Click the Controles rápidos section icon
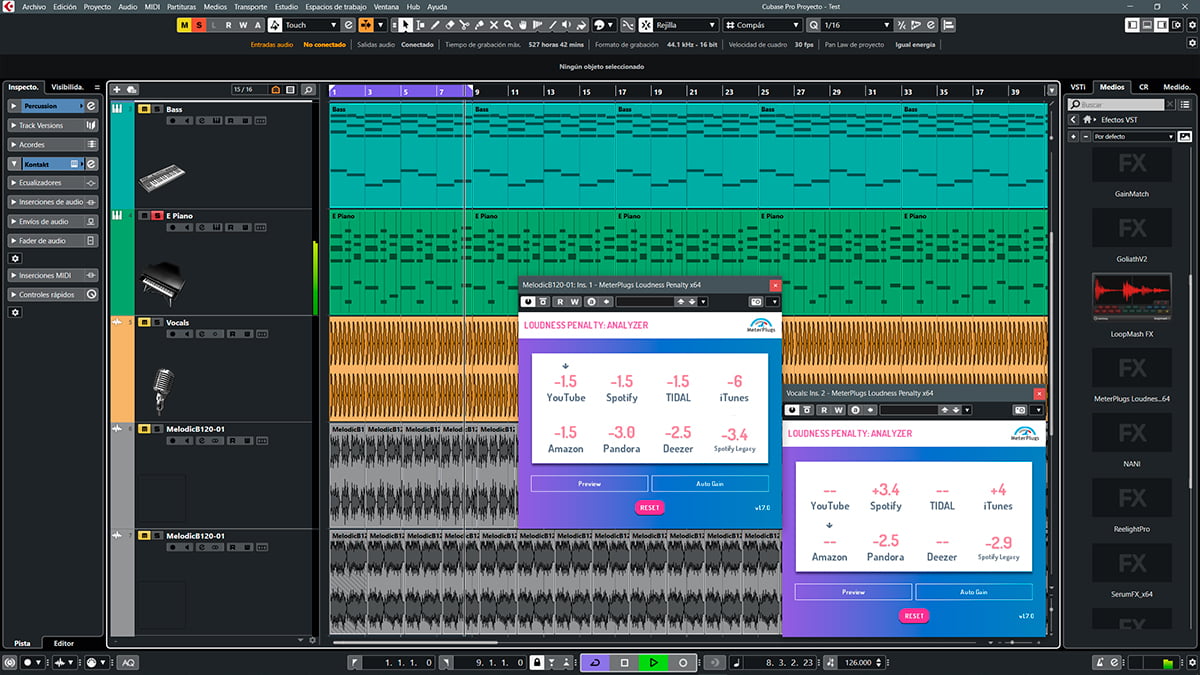This screenshot has width=1200, height=675. (x=91, y=295)
